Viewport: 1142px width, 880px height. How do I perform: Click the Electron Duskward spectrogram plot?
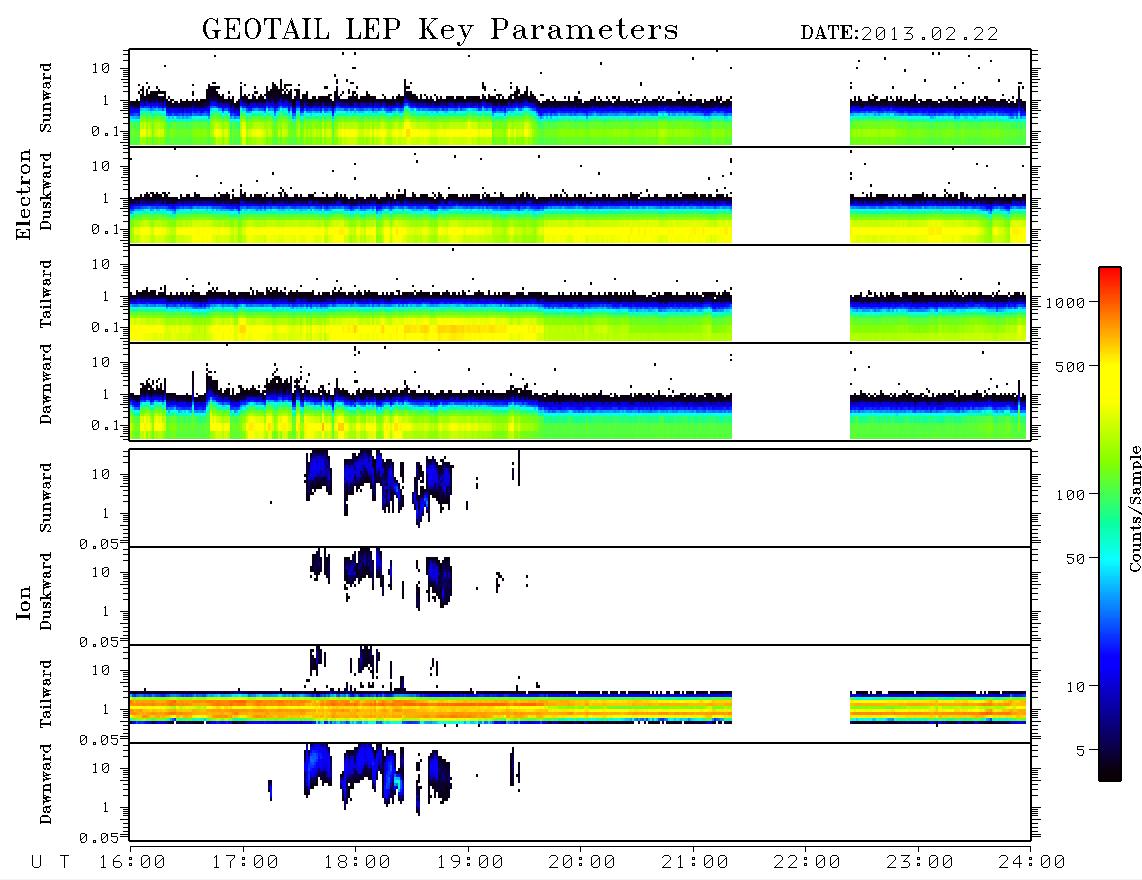[x=580, y=195]
